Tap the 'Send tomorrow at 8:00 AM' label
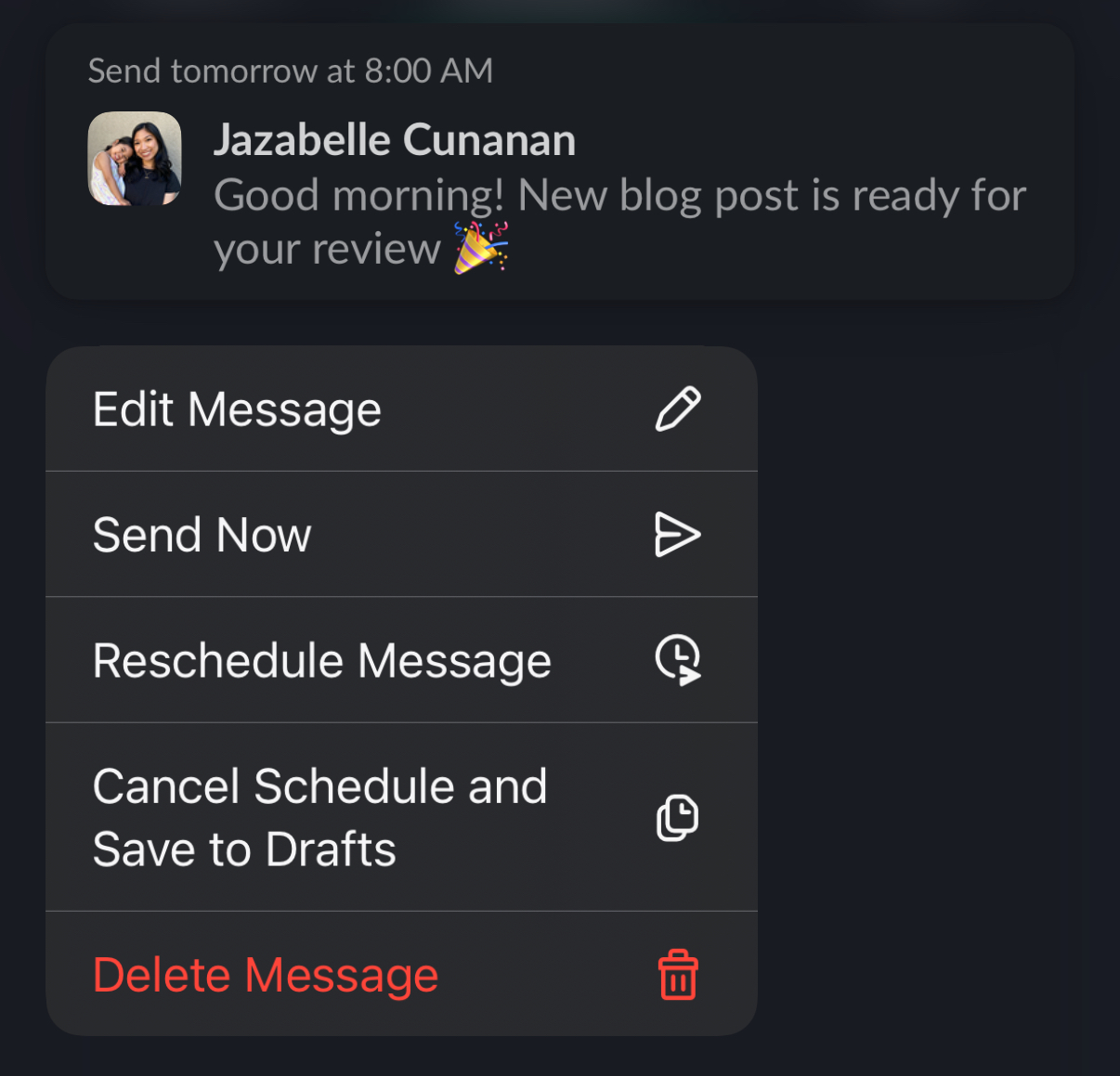The image size is (1120, 1076). [291, 71]
